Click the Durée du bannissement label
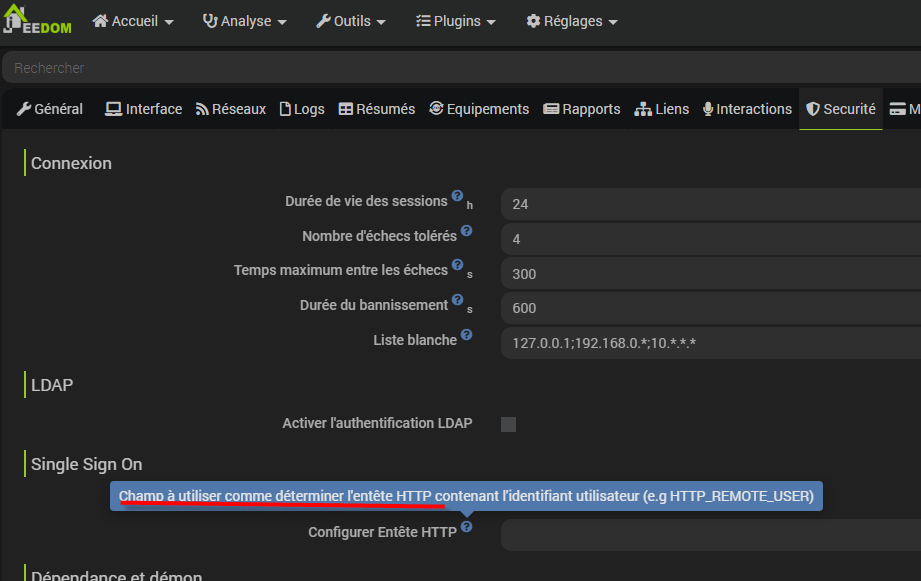 pos(374,305)
